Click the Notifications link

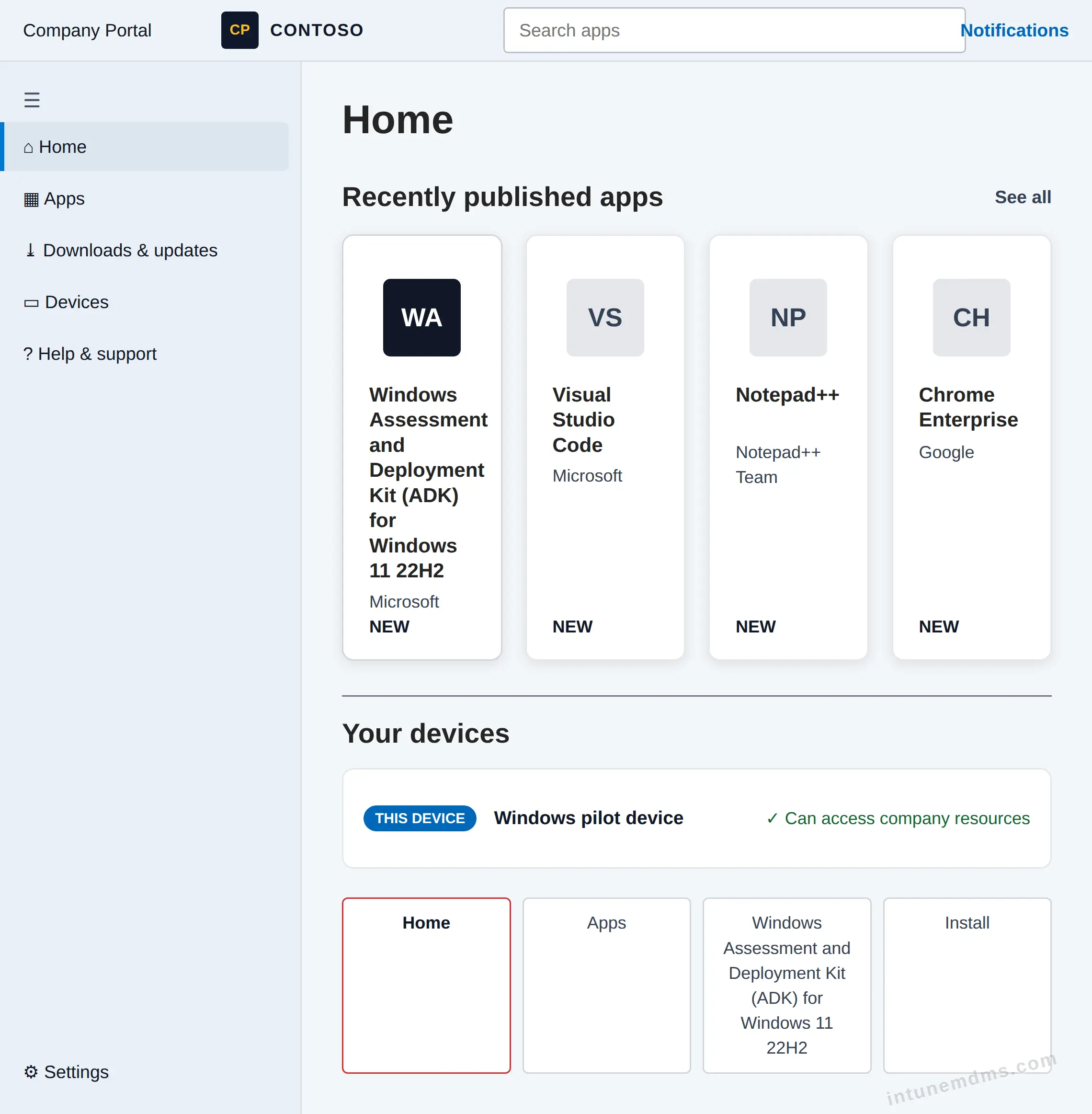(x=1014, y=30)
